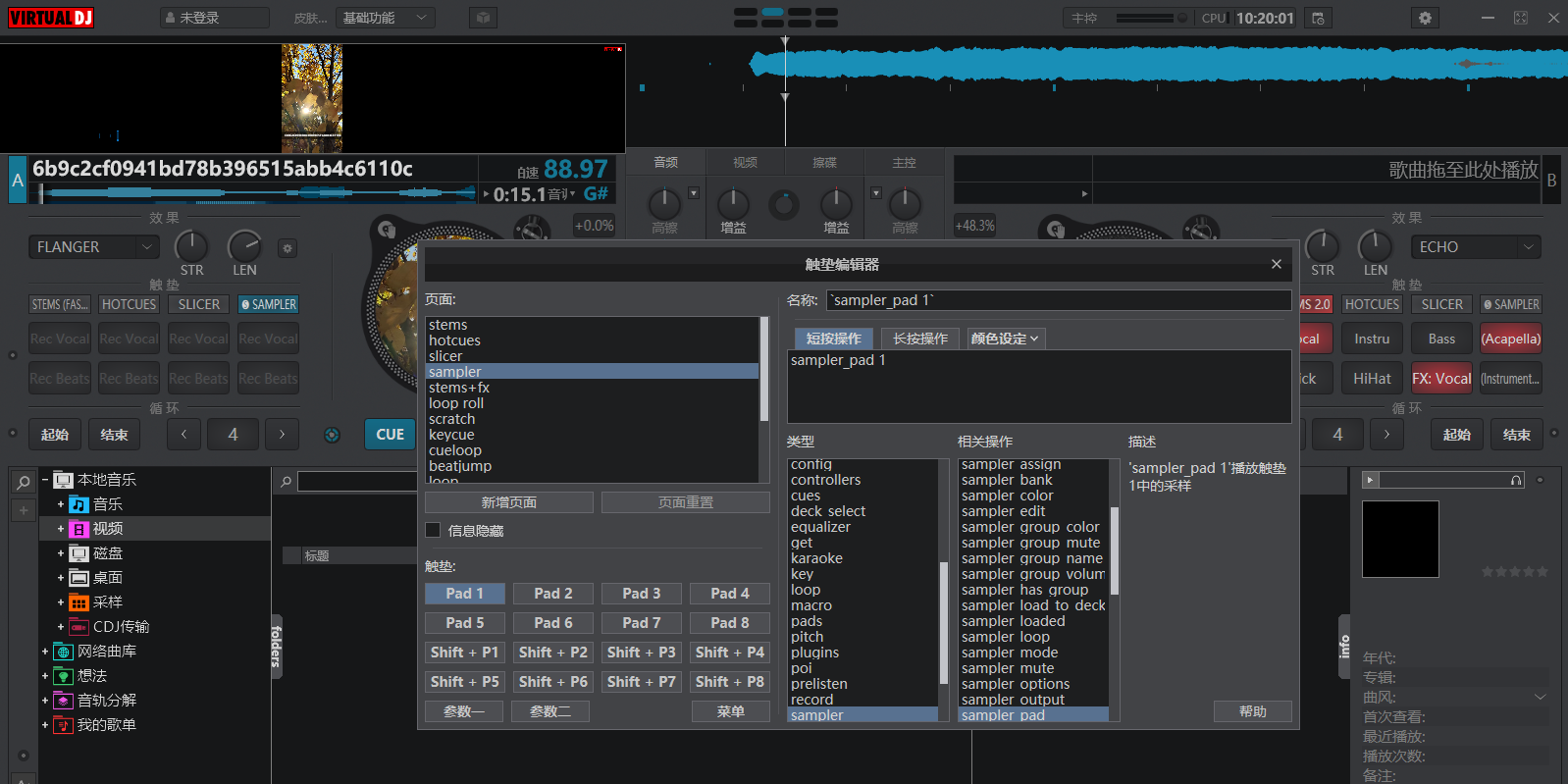Click the 新增页面 button
1568x784 pixels.
click(508, 502)
